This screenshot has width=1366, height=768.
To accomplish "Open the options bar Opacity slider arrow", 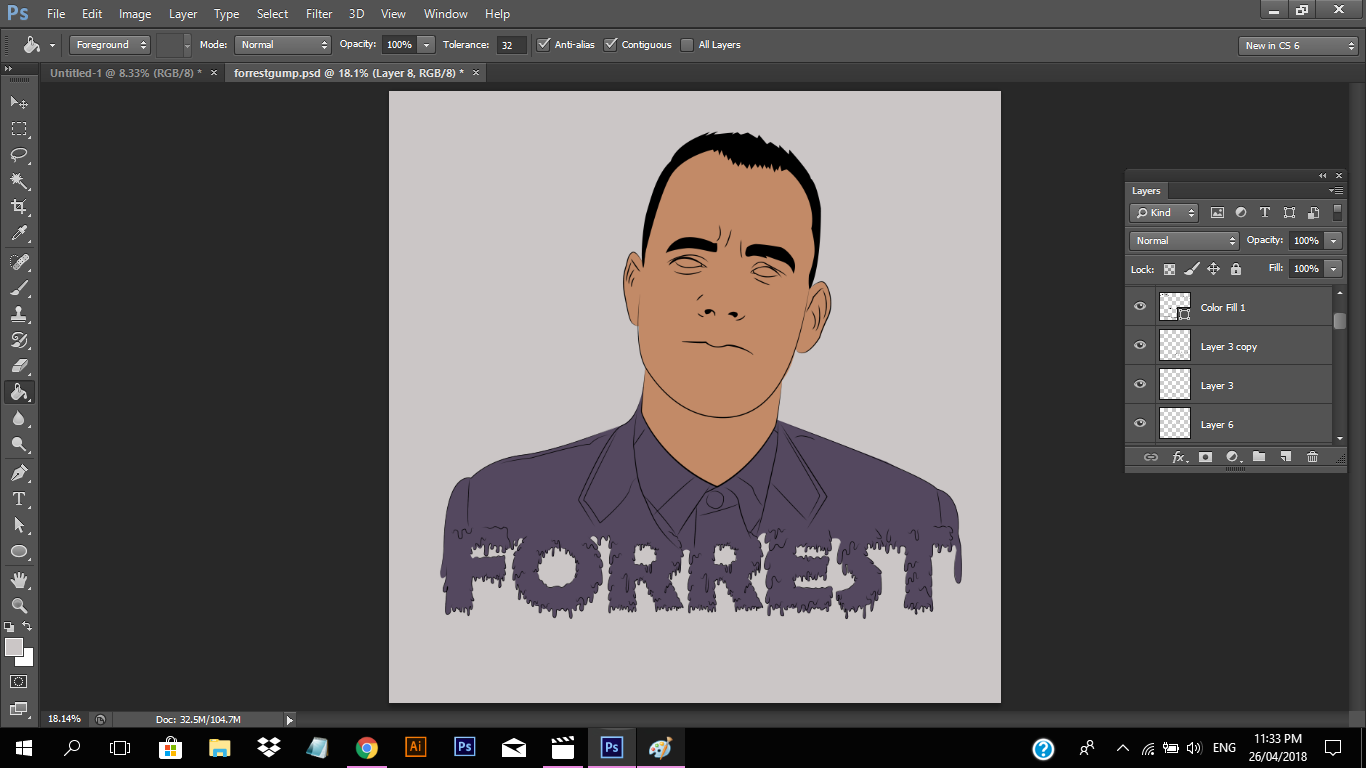I will click(427, 45).
